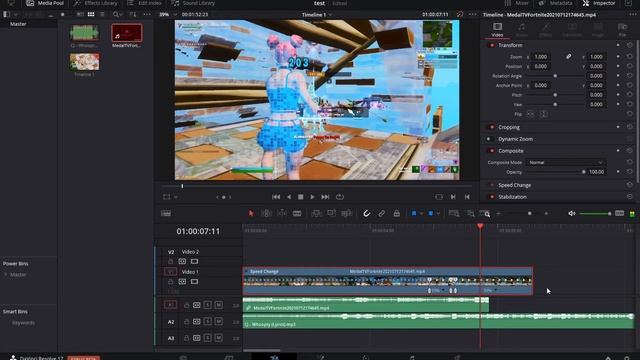Switch to Inspector Video tab

(x=497, y=30)
